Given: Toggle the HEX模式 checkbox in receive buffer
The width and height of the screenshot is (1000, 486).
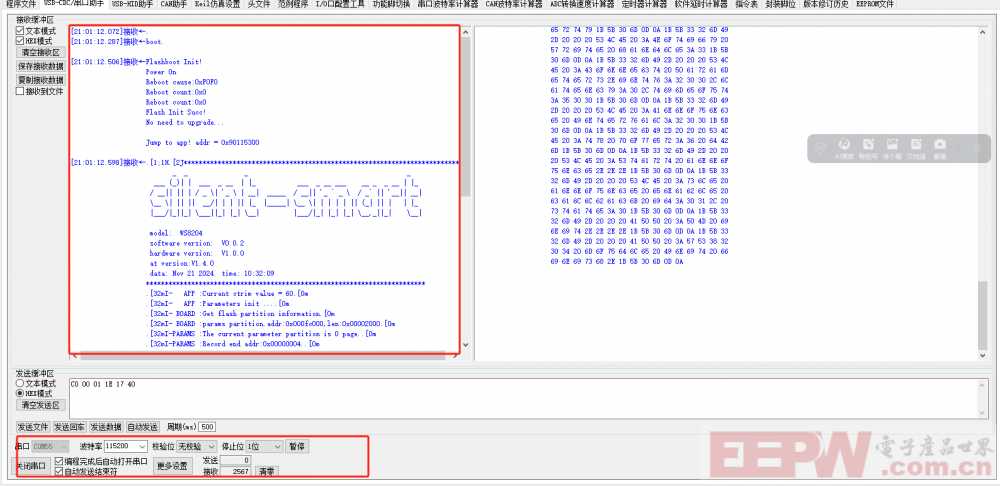Looking at the screenshot, I should point(20,41).
